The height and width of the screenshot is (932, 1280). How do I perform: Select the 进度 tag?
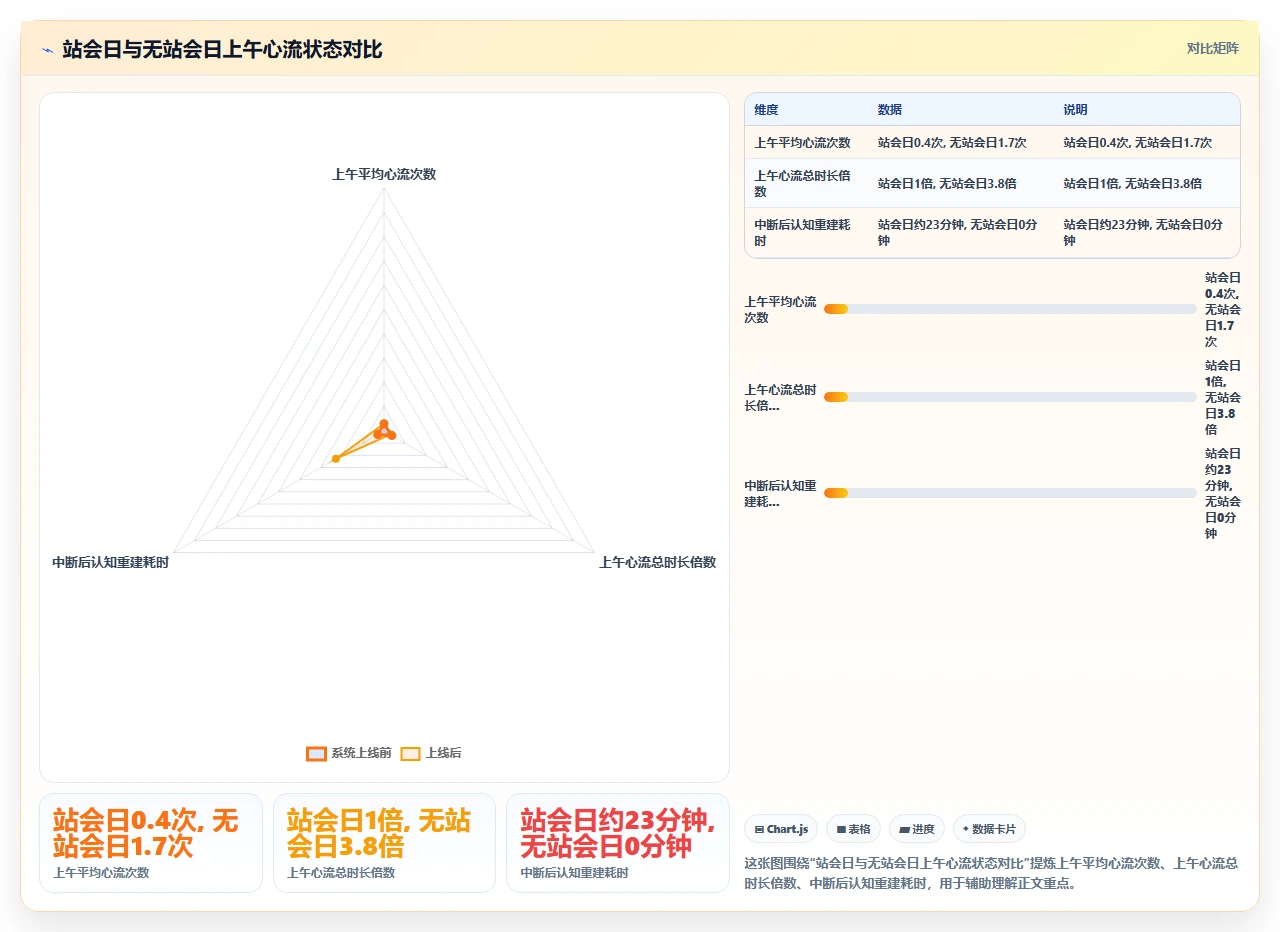pyautogui.click(x=916, y=829)
